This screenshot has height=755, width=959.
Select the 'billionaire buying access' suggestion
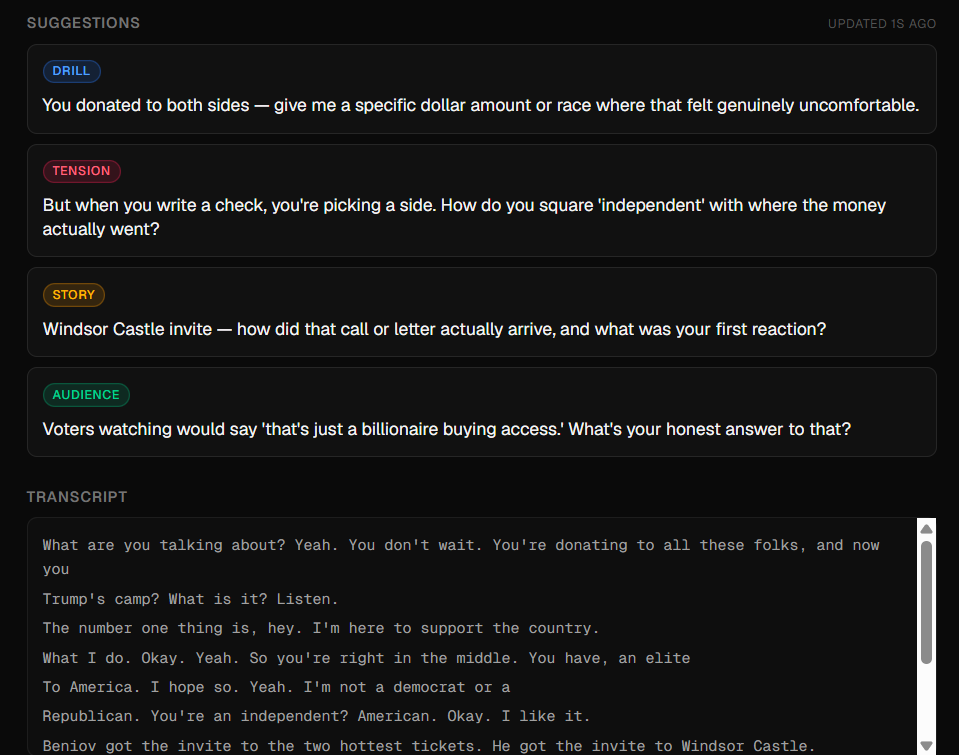(x=481, y=412)
